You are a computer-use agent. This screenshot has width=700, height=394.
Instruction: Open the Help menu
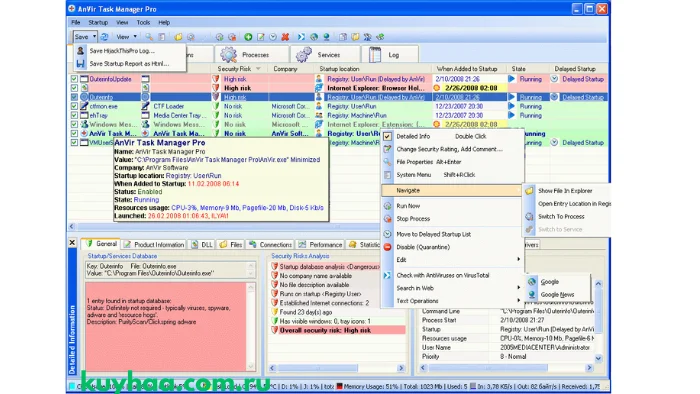coord(164,22)
